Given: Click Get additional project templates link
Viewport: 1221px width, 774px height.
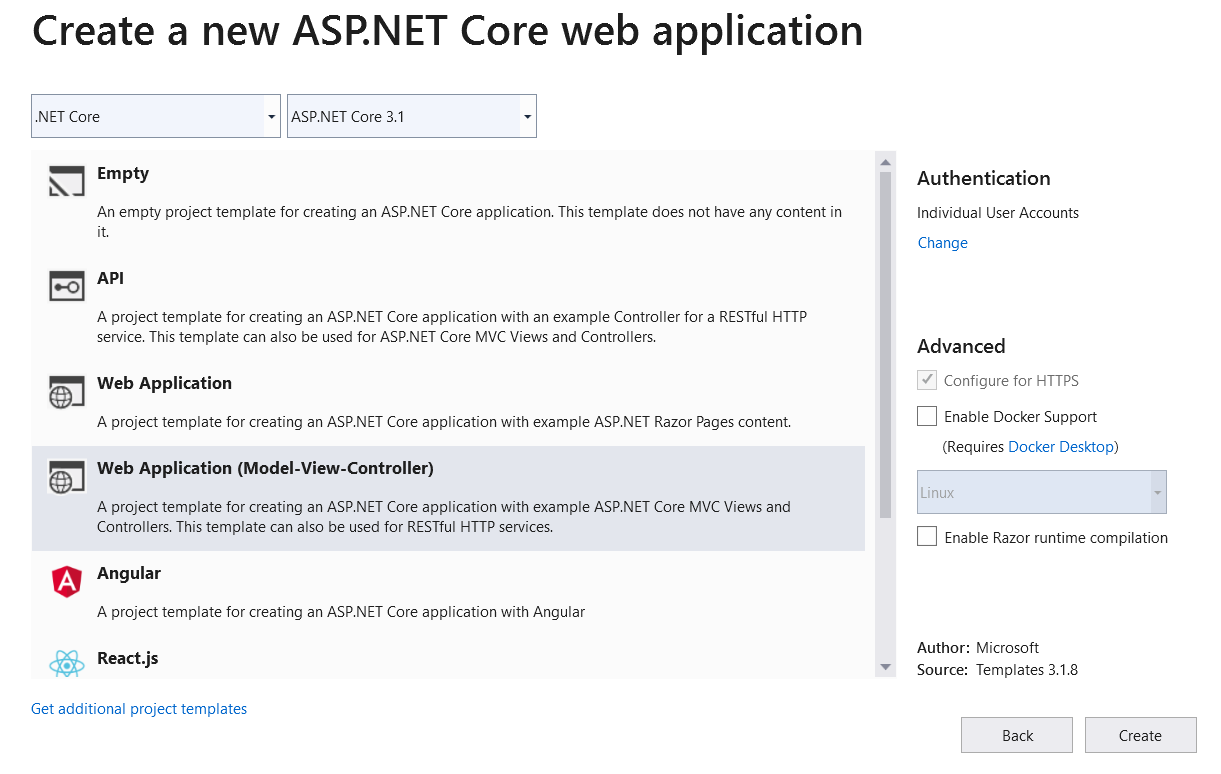Looking at the screenshot, I should coord(139,709).
